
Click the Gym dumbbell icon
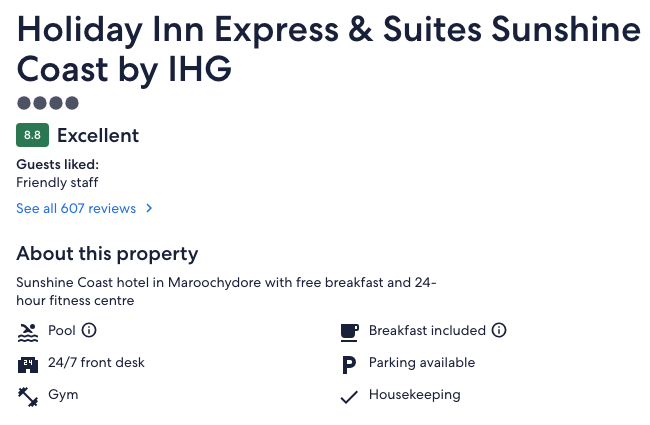tap(28, 395)
